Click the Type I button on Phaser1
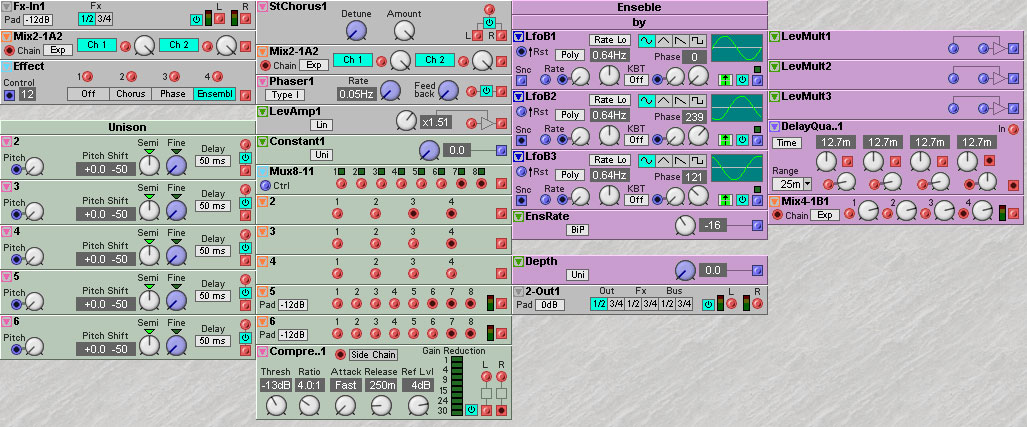This screenshot has width=1027, height=427. [285, 94]
